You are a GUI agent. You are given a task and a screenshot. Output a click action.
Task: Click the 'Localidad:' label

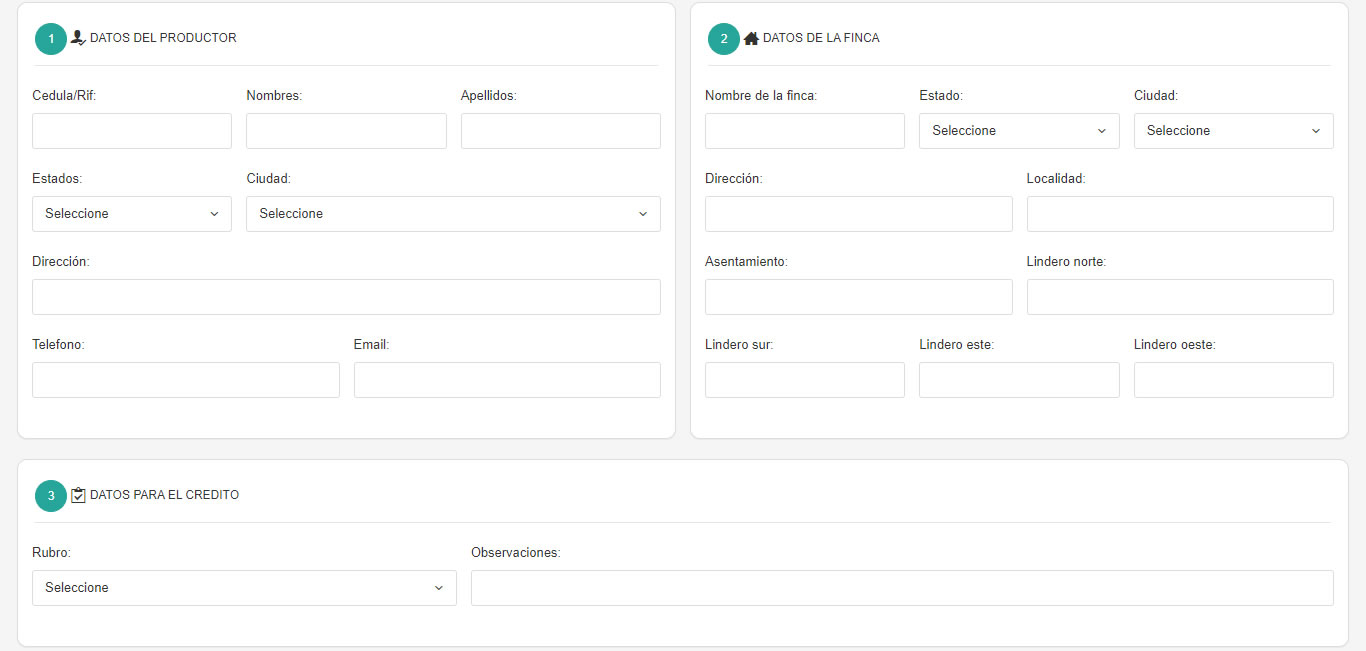pos(1056,179)
